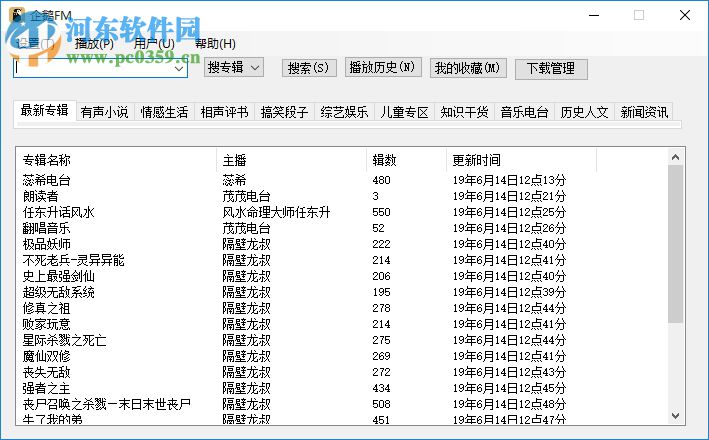Switch to the 最新专辑 tab

(45, 110)
